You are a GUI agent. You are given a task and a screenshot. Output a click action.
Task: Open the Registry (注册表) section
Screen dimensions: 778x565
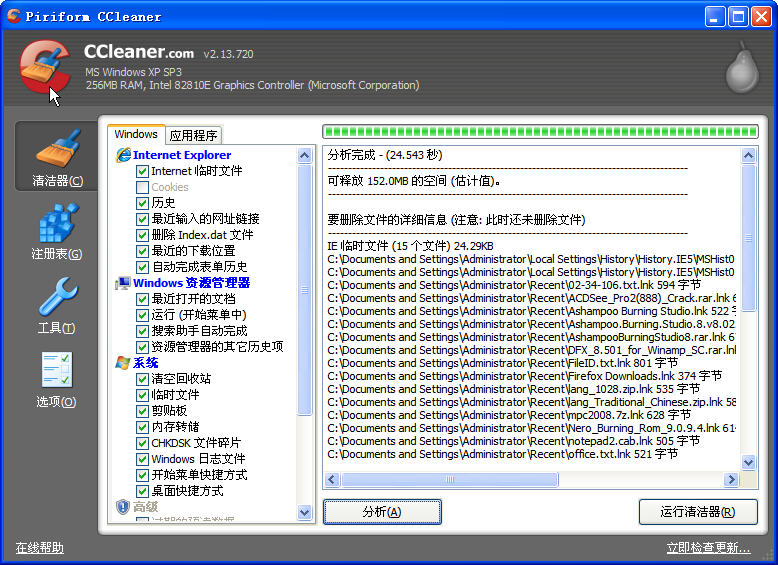pos(57,231)
